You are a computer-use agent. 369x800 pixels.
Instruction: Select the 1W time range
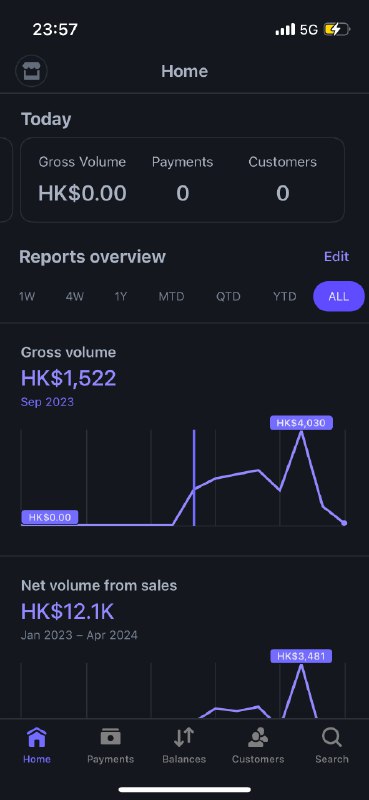27,296
